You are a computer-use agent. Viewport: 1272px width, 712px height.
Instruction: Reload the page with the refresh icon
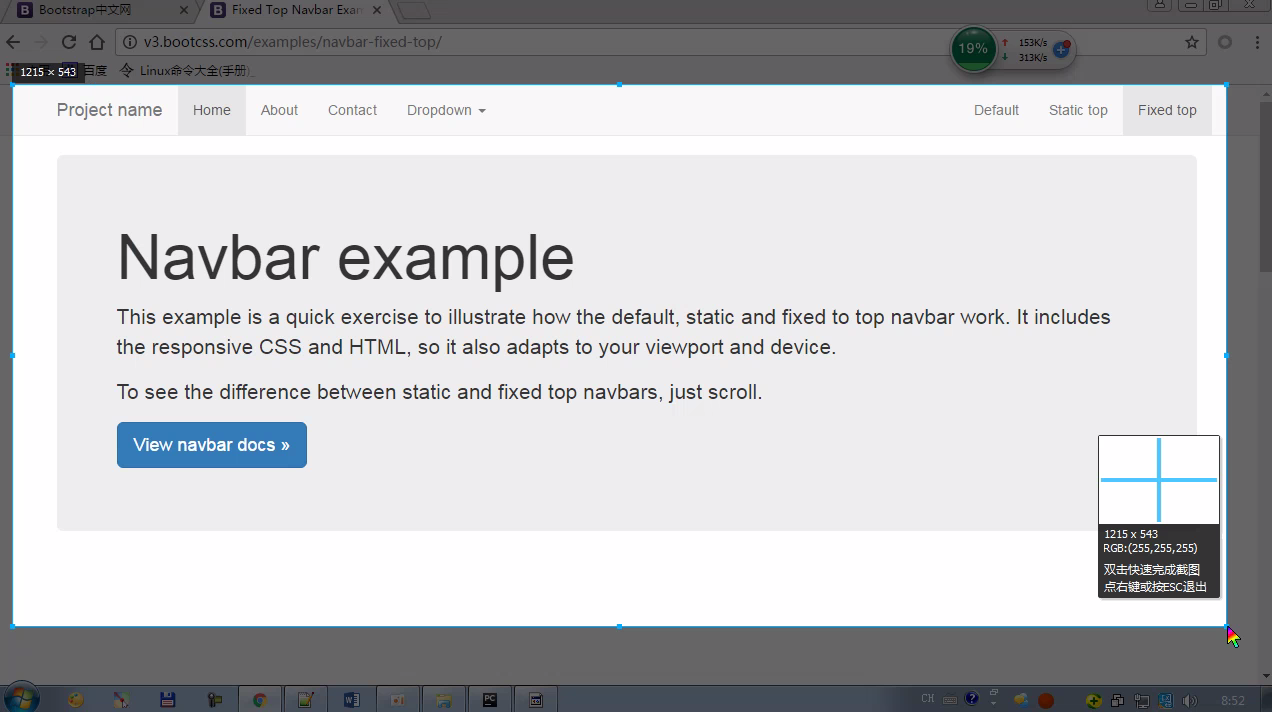tap(69, 42)
